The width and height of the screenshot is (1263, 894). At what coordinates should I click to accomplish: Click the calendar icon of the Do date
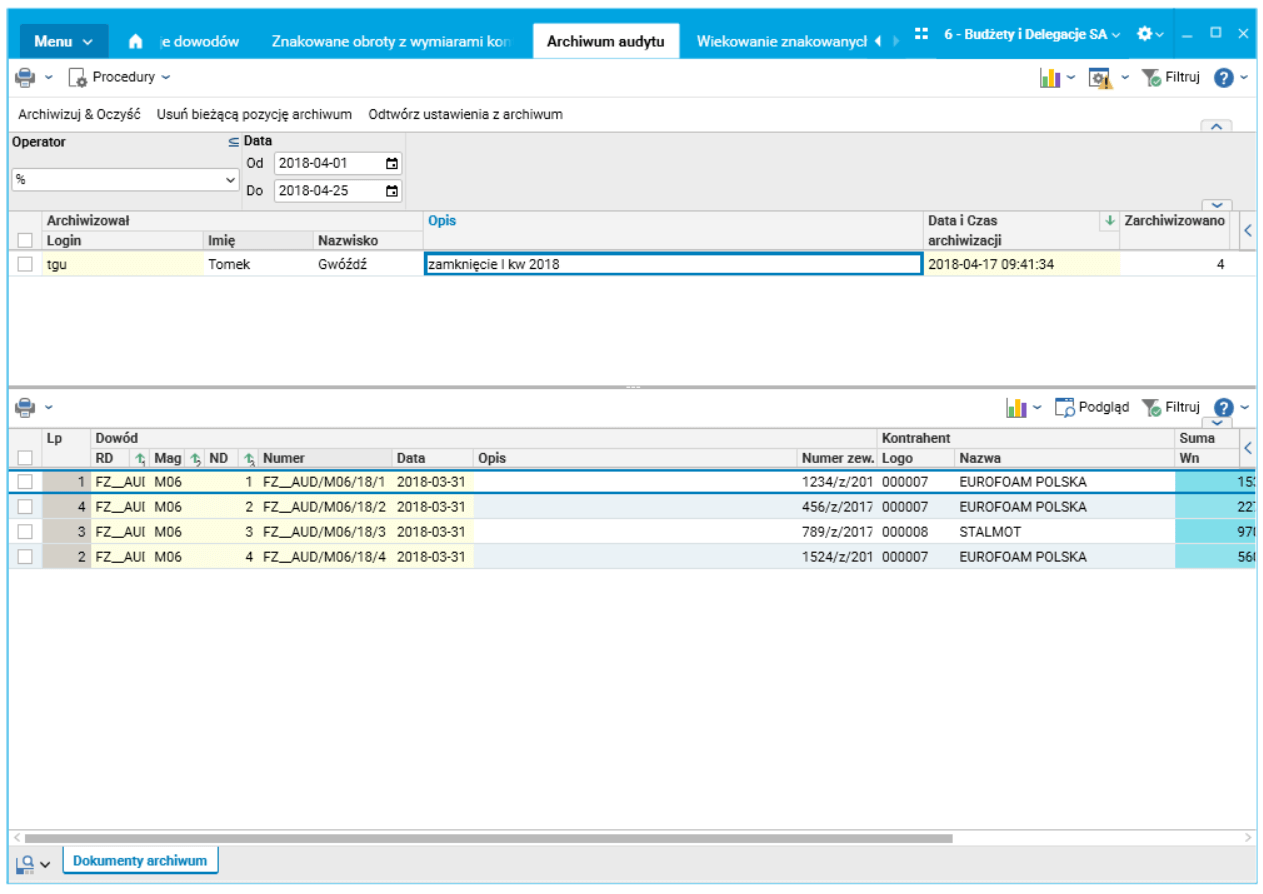point(392,191)
